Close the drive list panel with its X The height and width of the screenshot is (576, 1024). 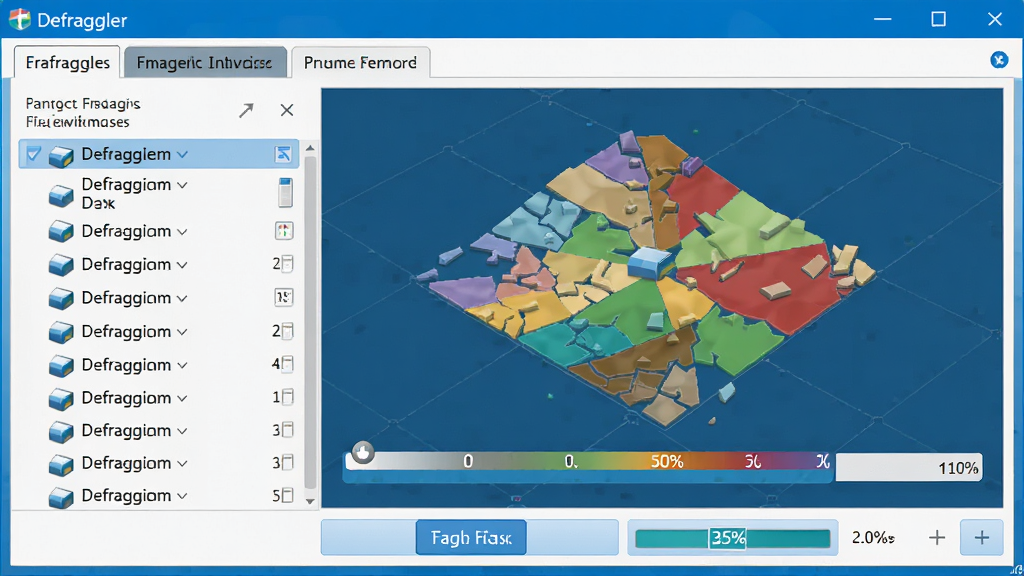click(x=287, y=110)
